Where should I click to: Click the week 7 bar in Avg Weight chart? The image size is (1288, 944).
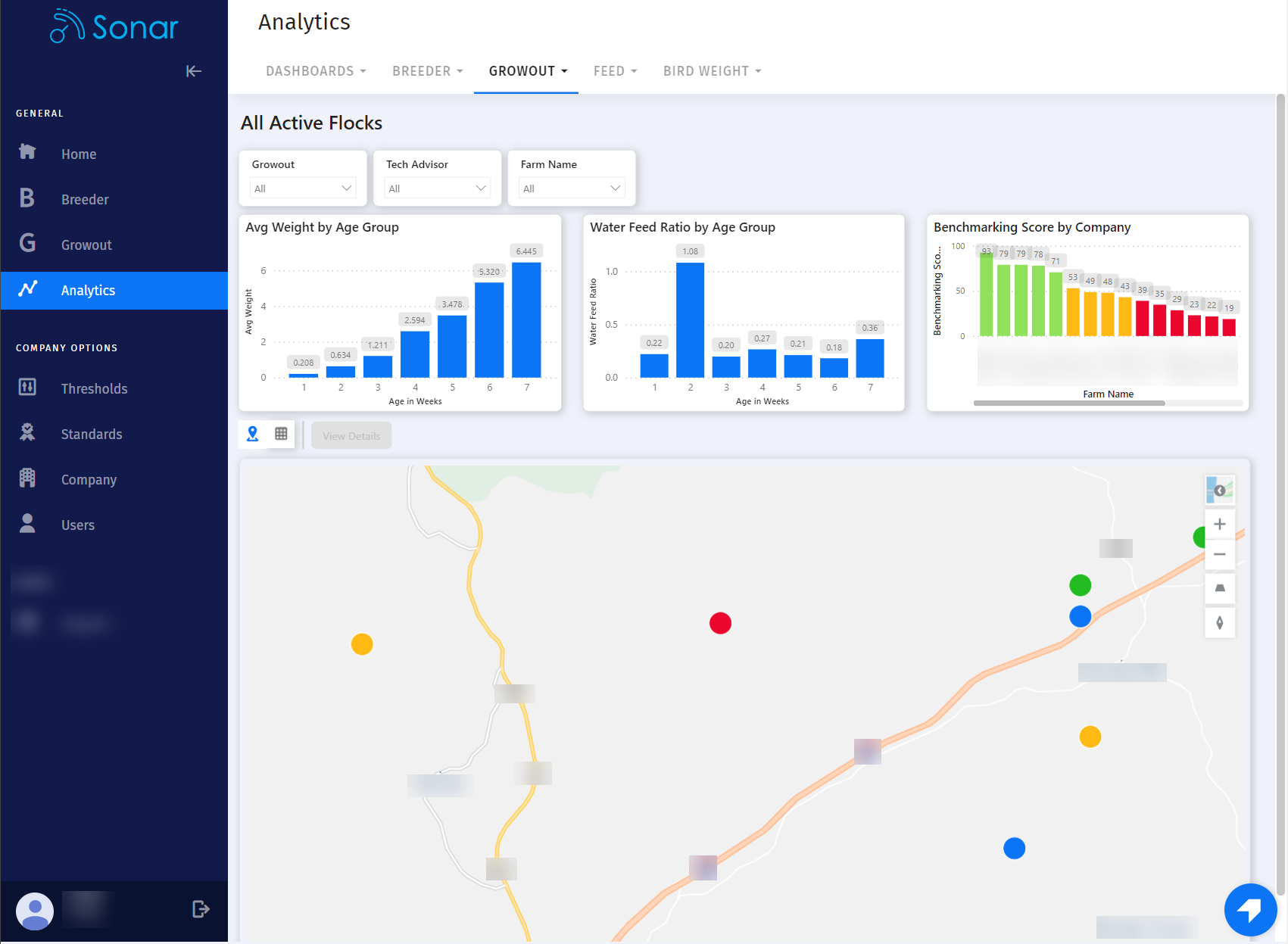526,319
